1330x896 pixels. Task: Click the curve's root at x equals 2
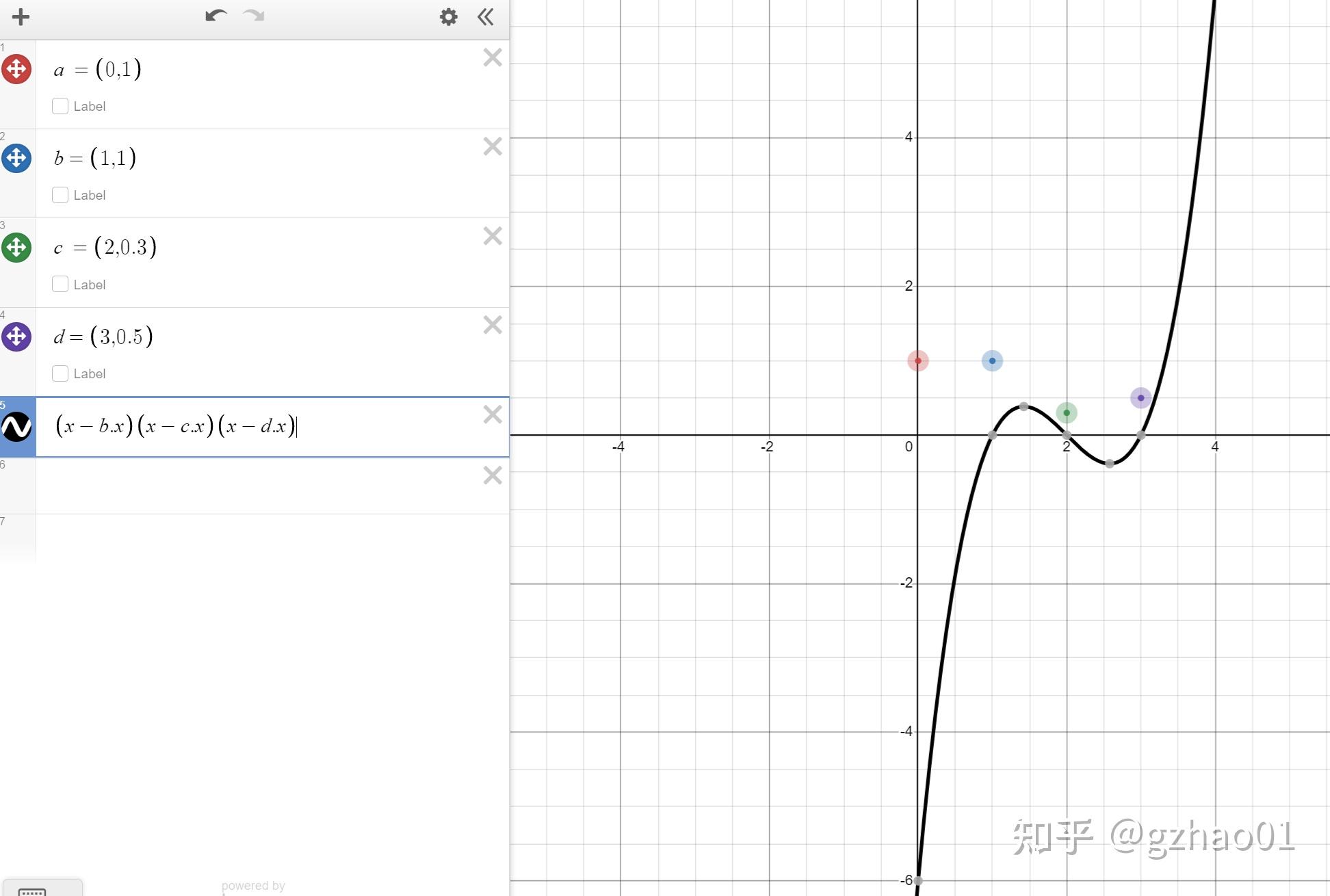point(1067,435)
